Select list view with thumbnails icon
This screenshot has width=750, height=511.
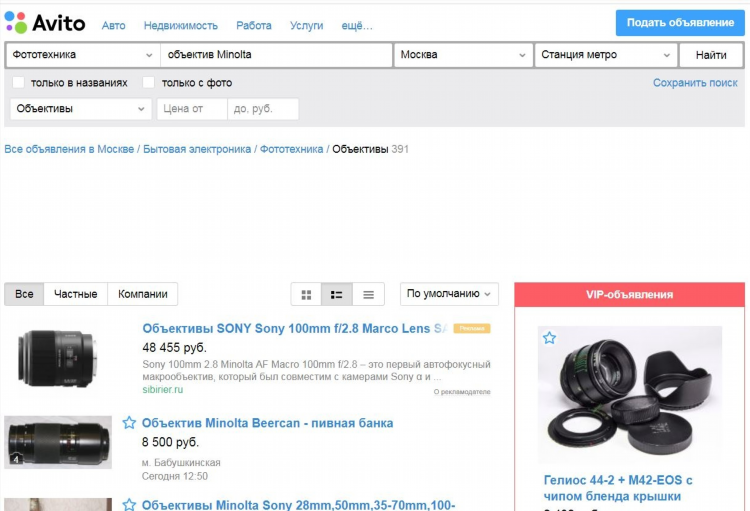[337, 294]
